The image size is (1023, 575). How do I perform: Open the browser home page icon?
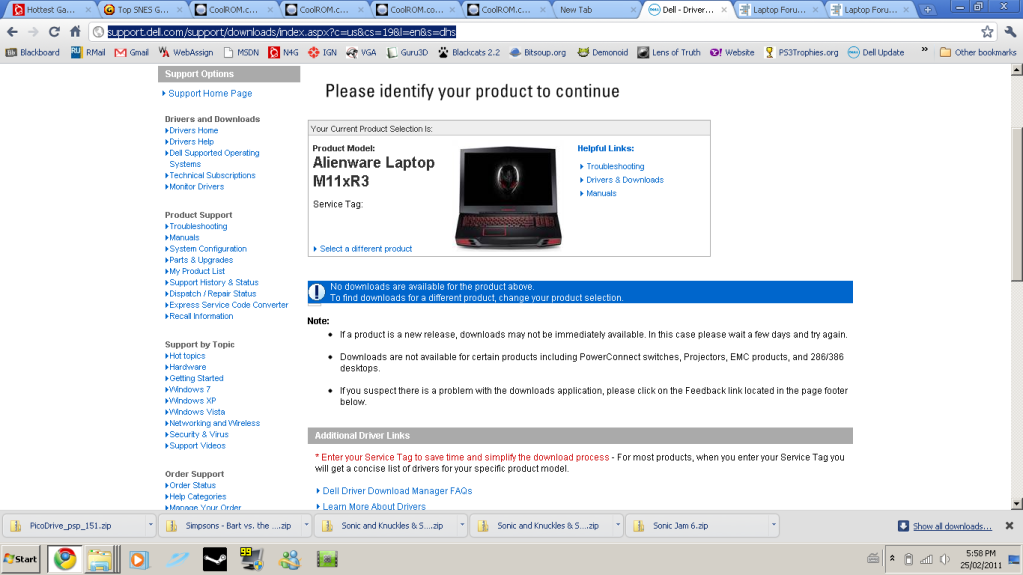[x=75, y=31]
